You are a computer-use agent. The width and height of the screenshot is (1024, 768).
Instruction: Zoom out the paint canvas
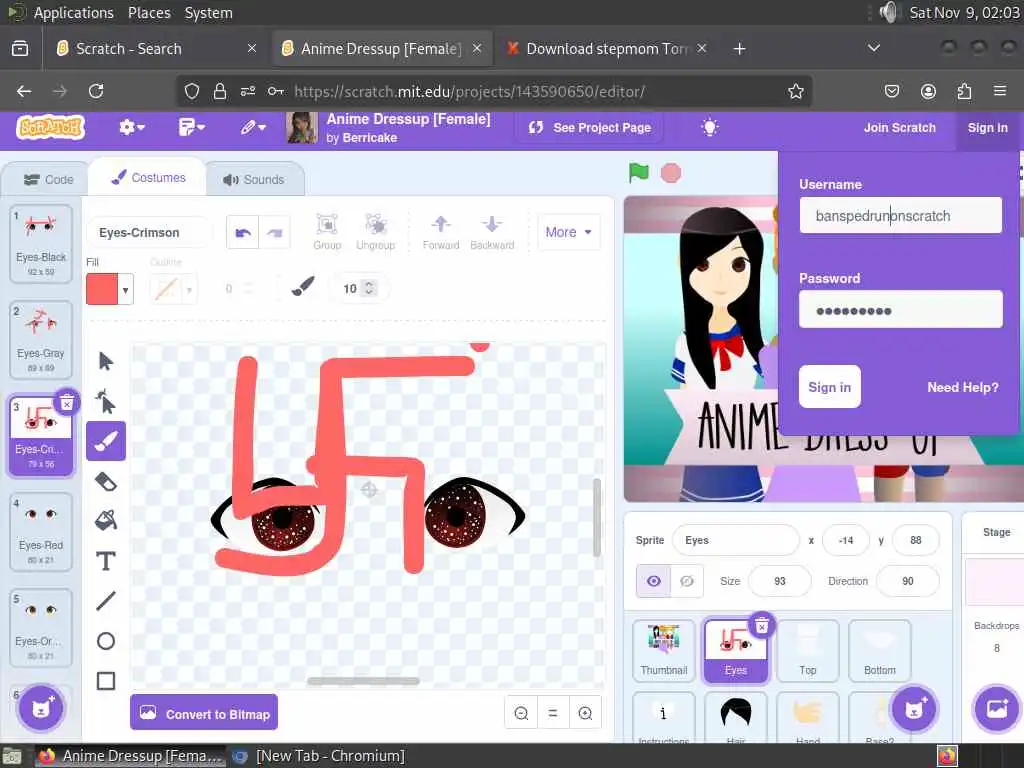pos(521,713)
